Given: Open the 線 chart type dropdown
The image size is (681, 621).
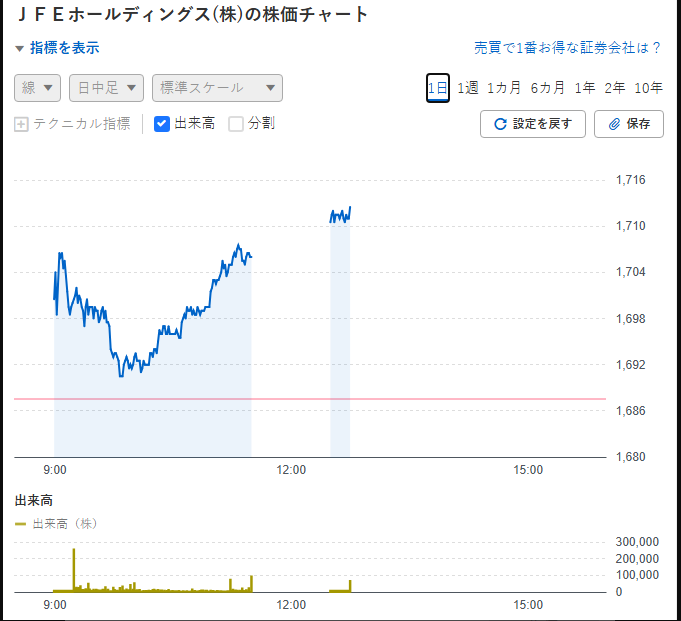Looking at the screenshot, I should pos(37,88).
